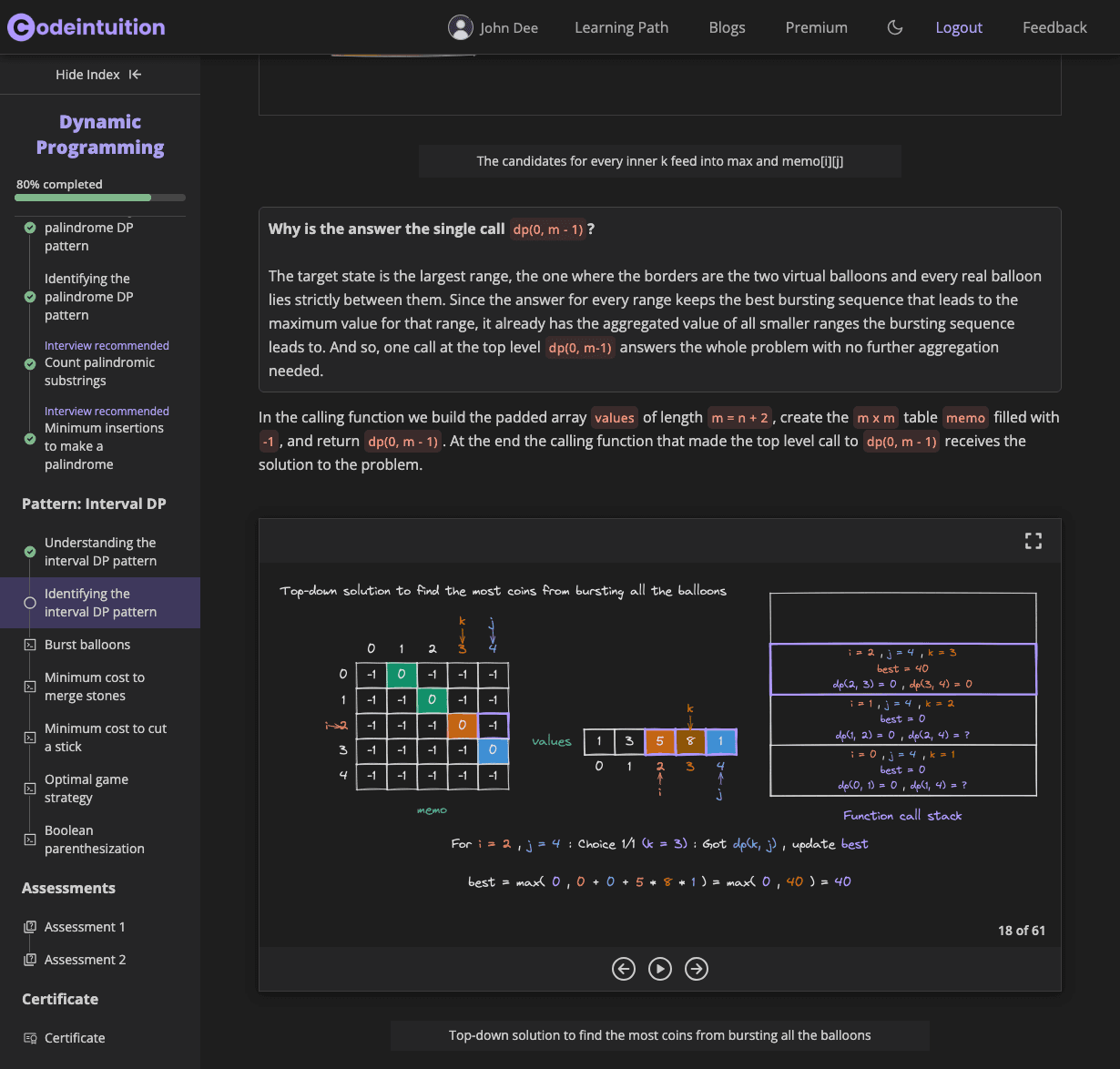This screenshot has width=1120, height=1069.
Task: Click bottom caption Top-down solution text
Action: point(660,1035)
